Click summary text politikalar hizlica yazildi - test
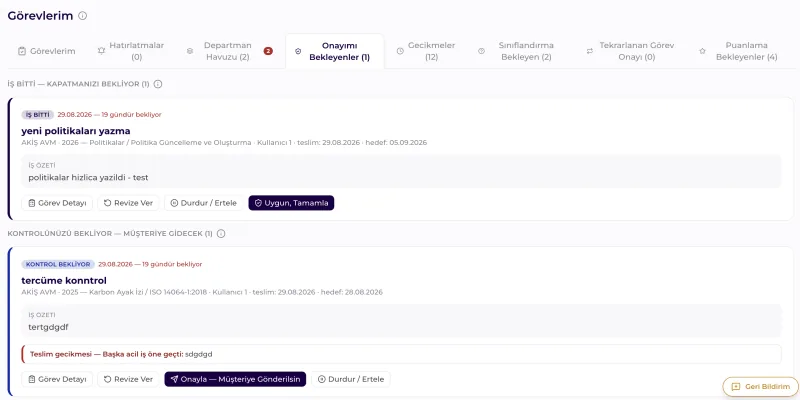 pos(88,178)
